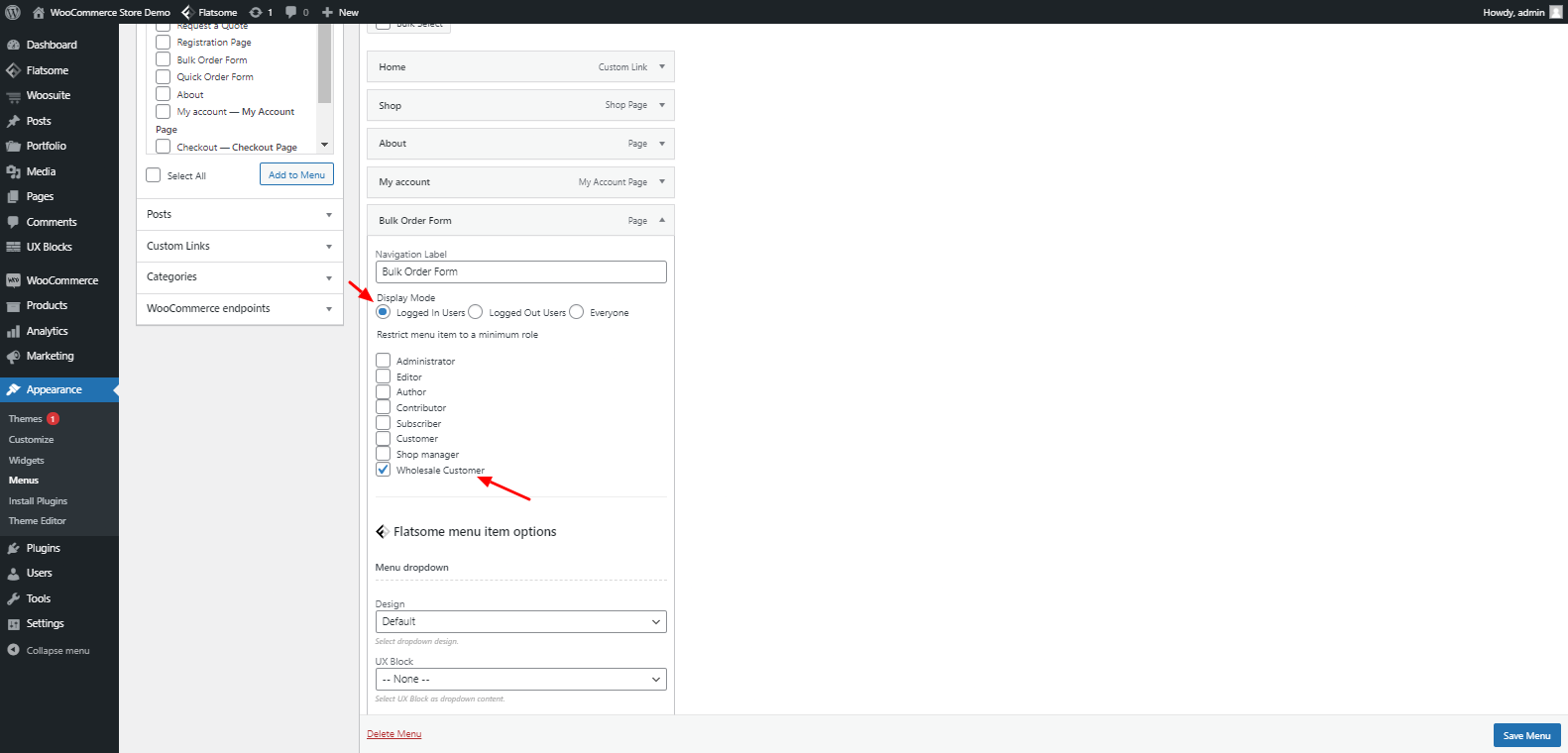Image resolution: width=1568 pixels, height=753 pixels.
Task: Click the Analytics bar chart icon
Action: pos(13,331)
